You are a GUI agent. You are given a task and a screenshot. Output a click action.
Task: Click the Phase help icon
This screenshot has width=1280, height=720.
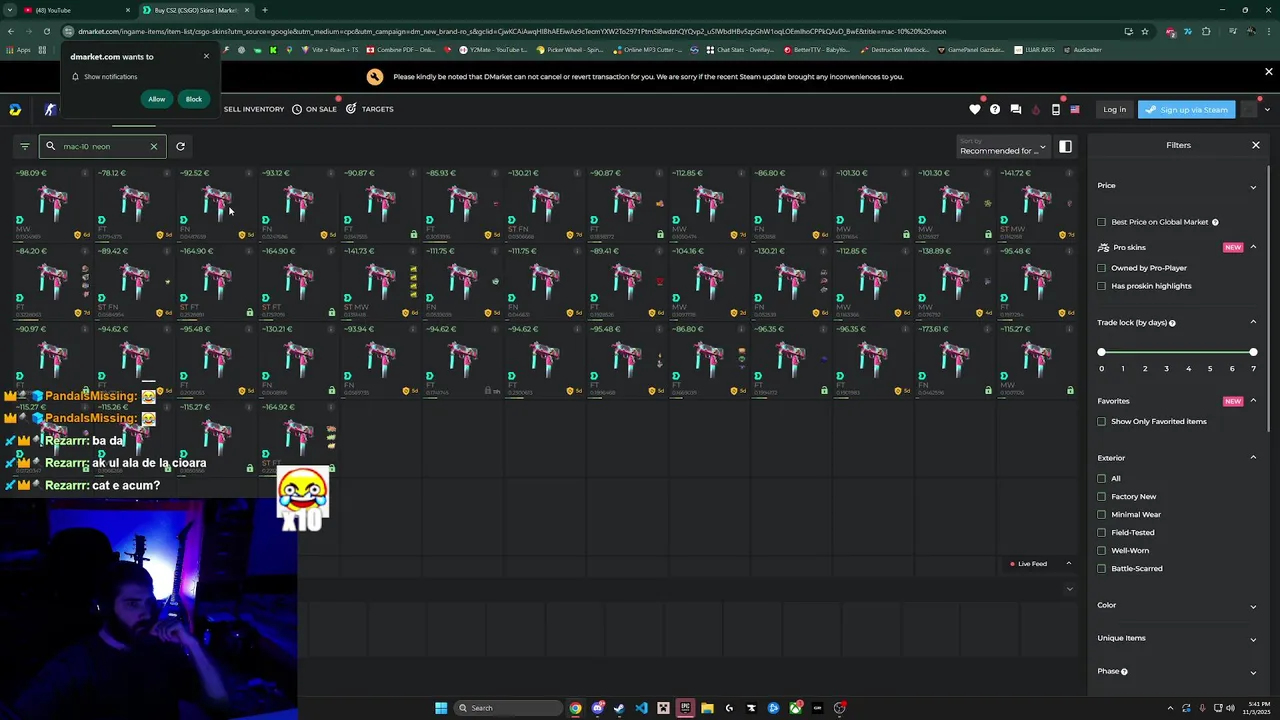point(1124,672)
